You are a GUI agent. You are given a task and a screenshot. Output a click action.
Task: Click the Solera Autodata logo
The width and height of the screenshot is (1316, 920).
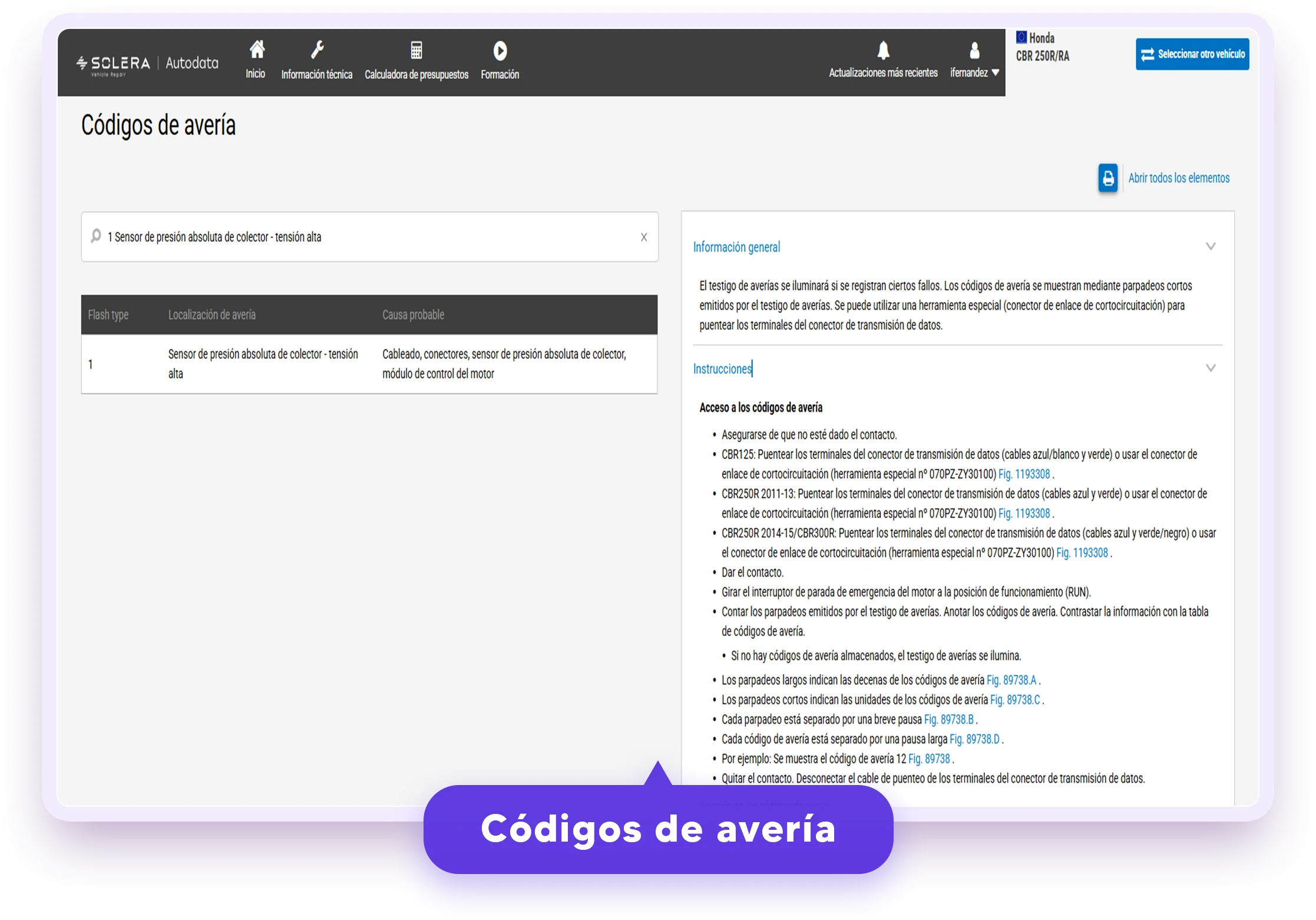click(x=147, y=63)
